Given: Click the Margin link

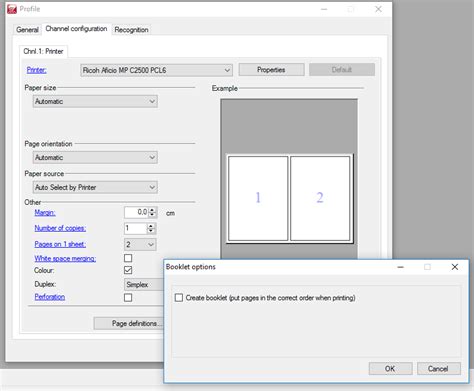Looking at the screenshot, I should (45, 213).
